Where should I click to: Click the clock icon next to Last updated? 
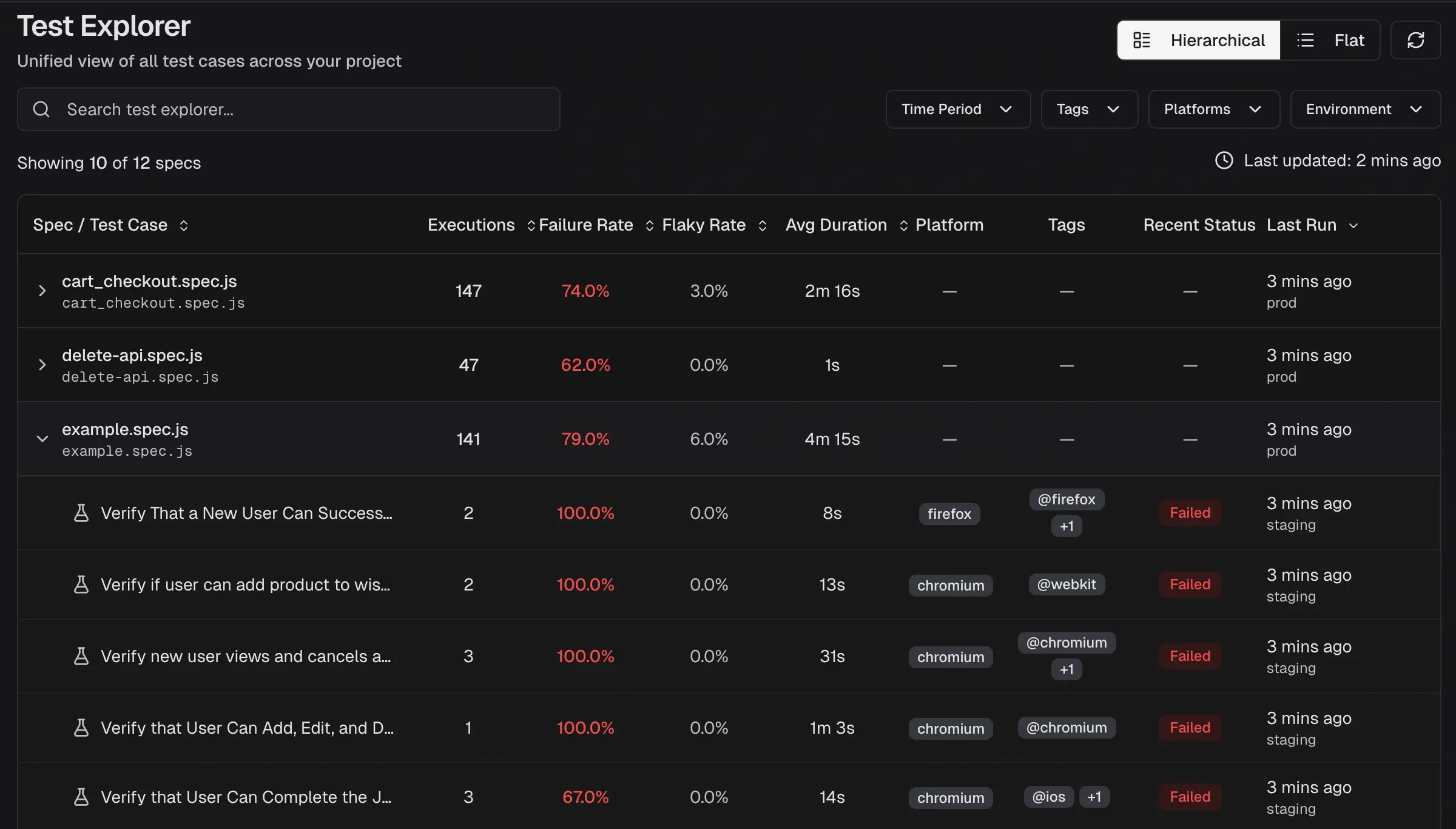(1223, 160)
